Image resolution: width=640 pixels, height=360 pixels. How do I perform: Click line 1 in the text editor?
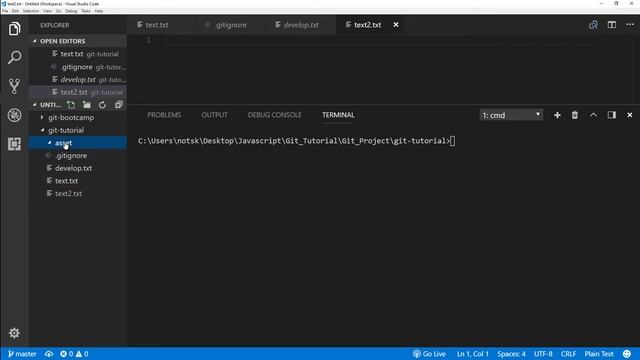pos(382,40)
